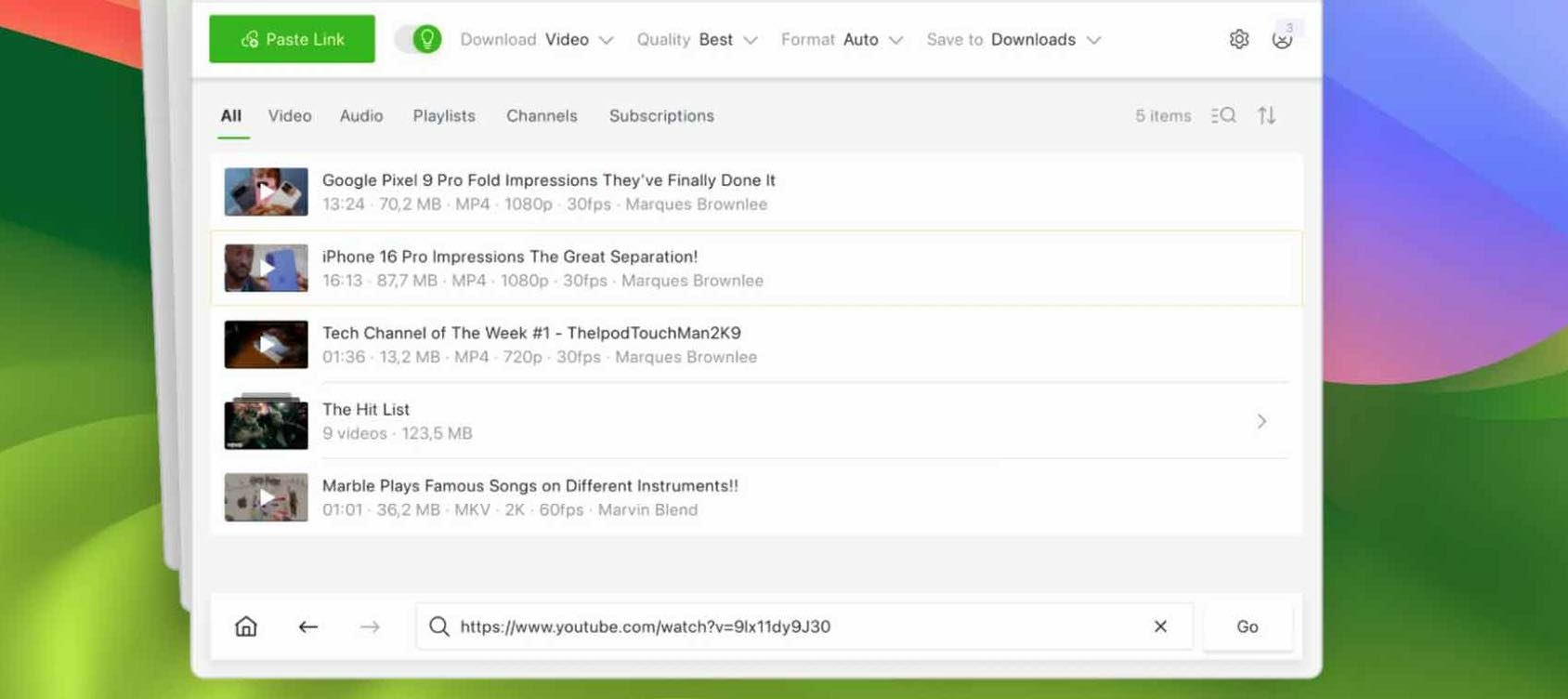Select The Hit List title text
Screen dimensions: 1568x699
(366, 409)
